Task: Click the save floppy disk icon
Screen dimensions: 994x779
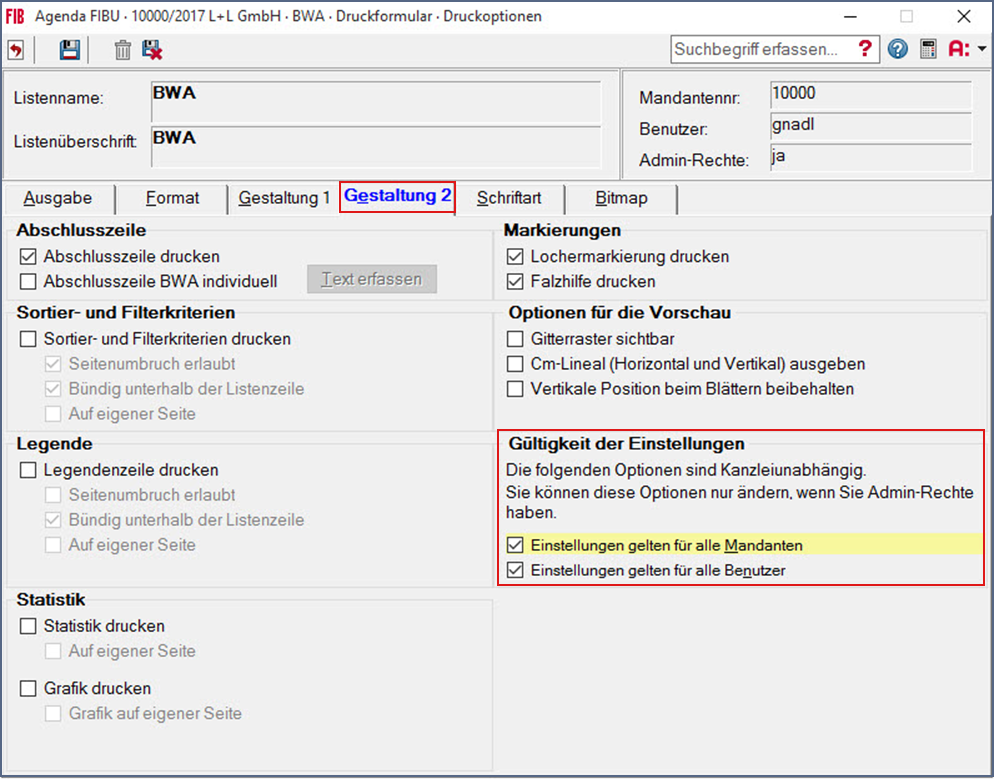Action: pos(69,49)
